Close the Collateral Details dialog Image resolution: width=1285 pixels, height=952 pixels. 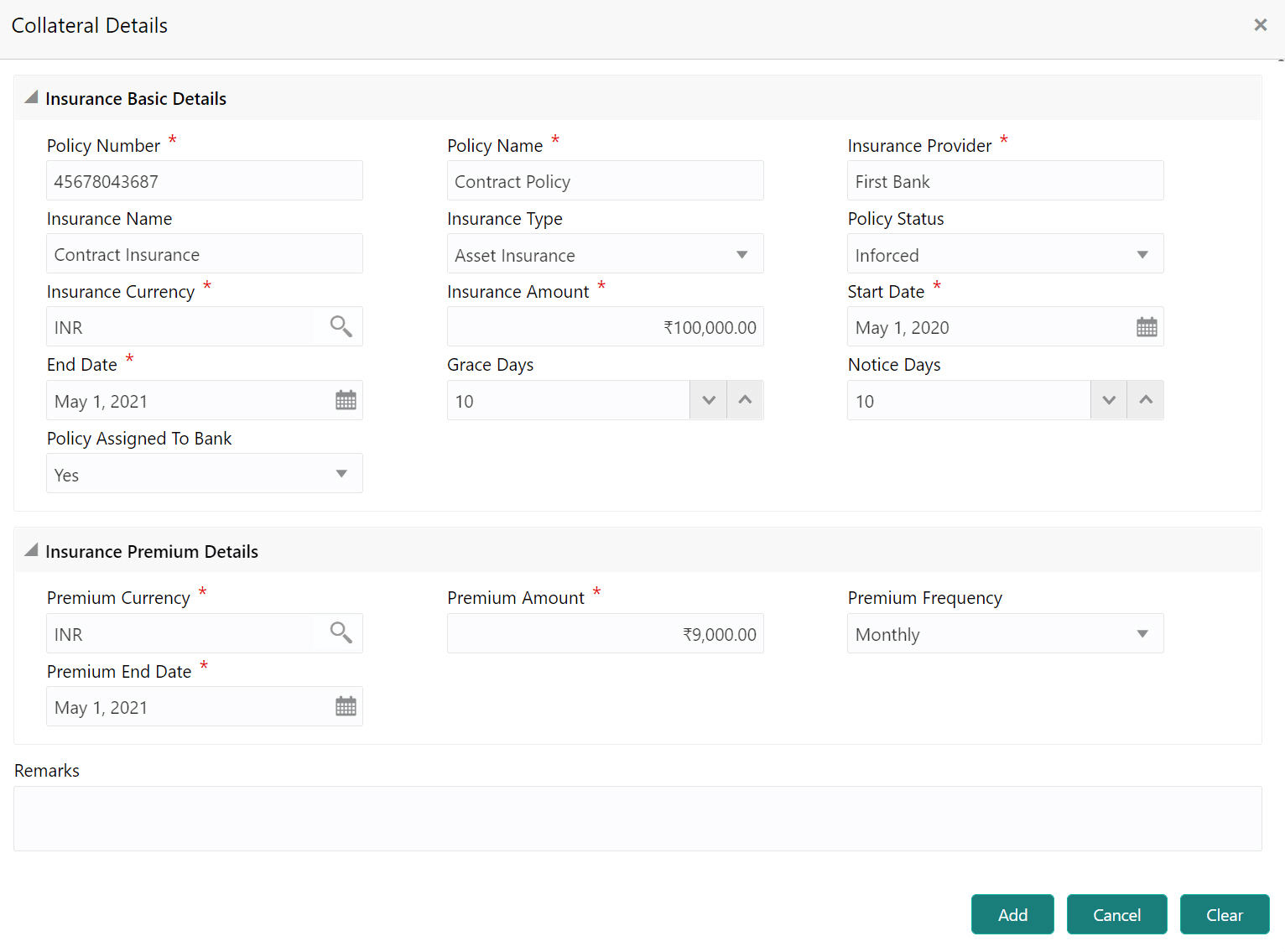pyautogui.click(x=1260, y=24)
